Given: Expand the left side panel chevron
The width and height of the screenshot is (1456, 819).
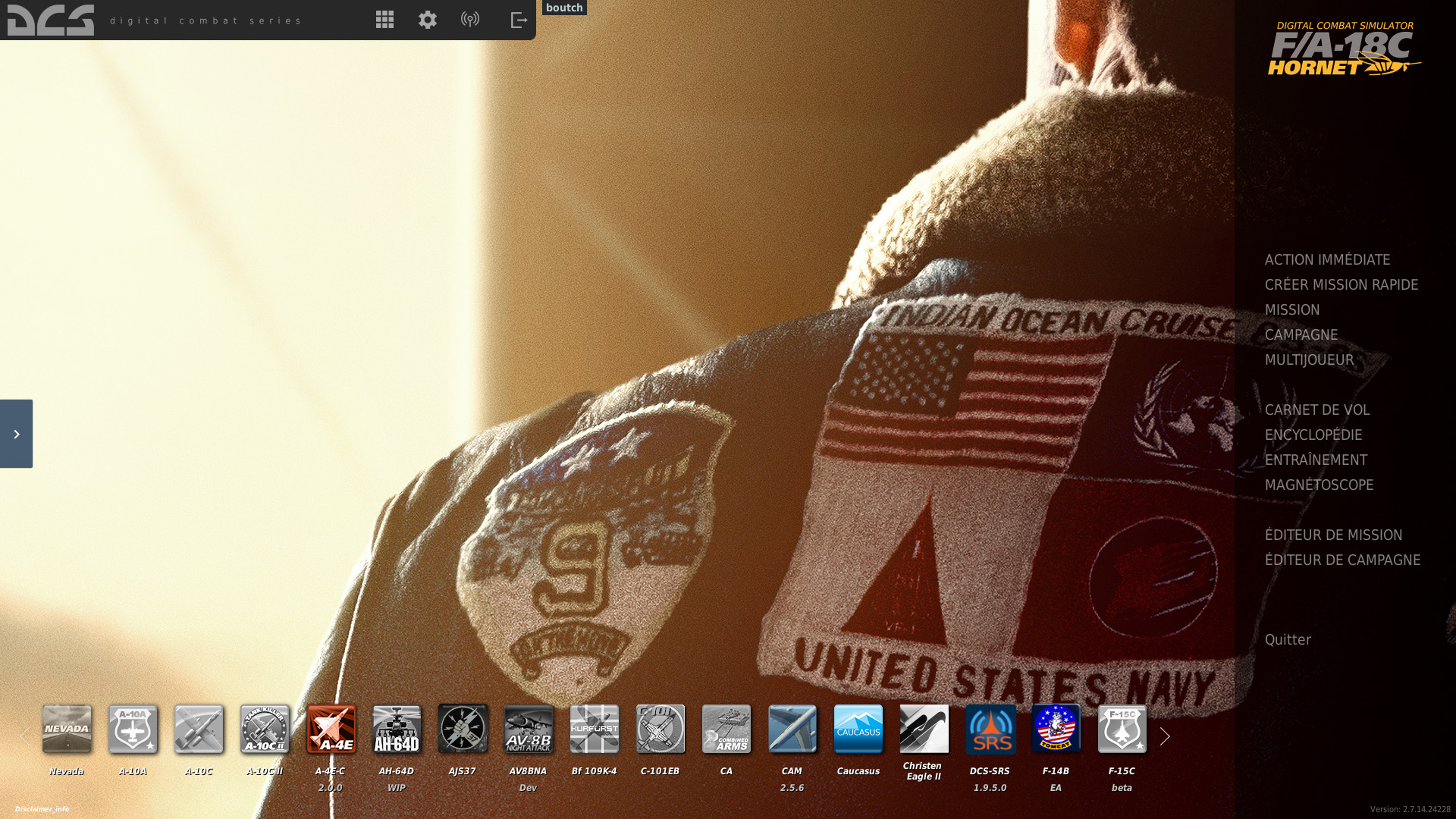Looking at the screenshot, I should (x=16, y=434).
